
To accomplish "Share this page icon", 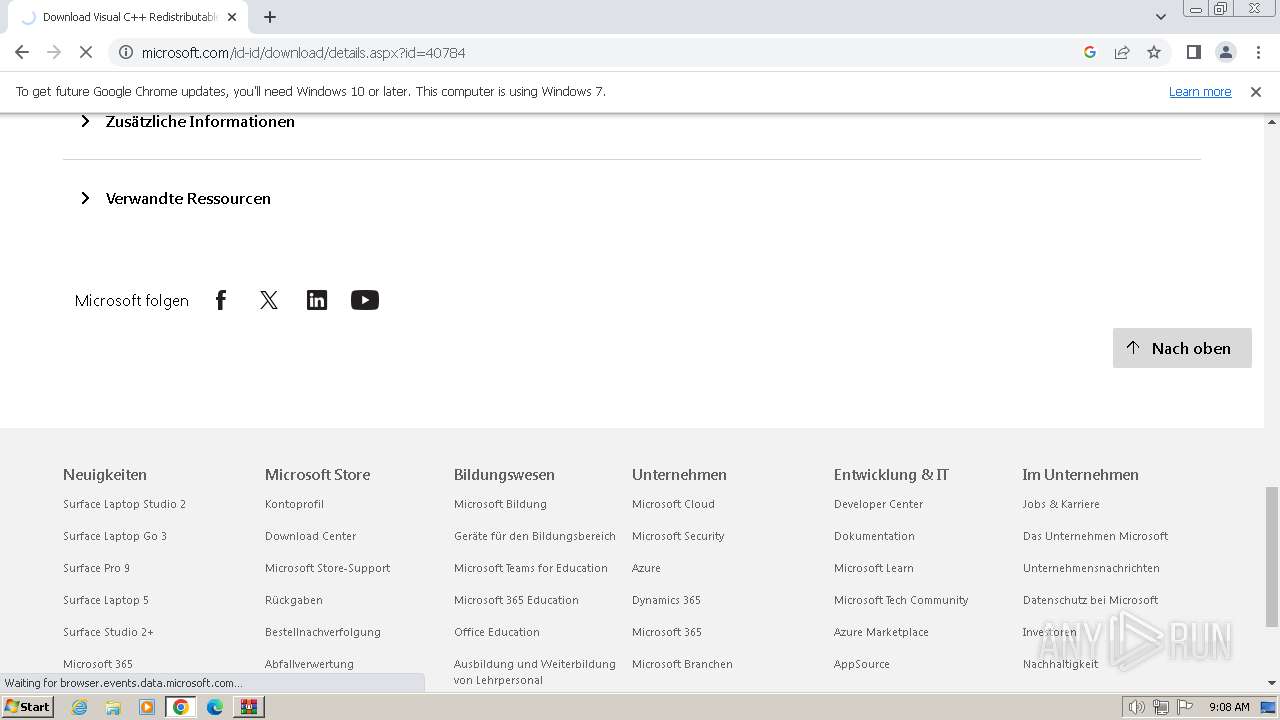I will pos(1122,52).
